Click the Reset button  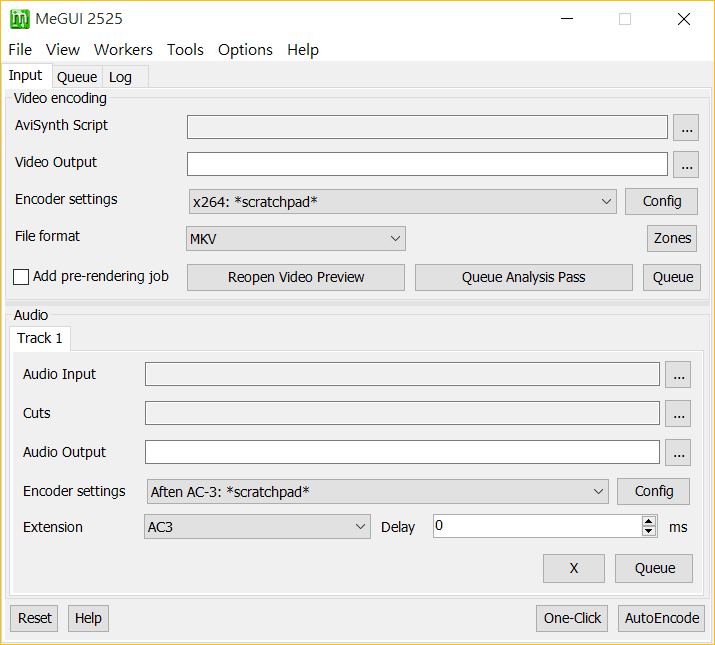tap(34, 619)
